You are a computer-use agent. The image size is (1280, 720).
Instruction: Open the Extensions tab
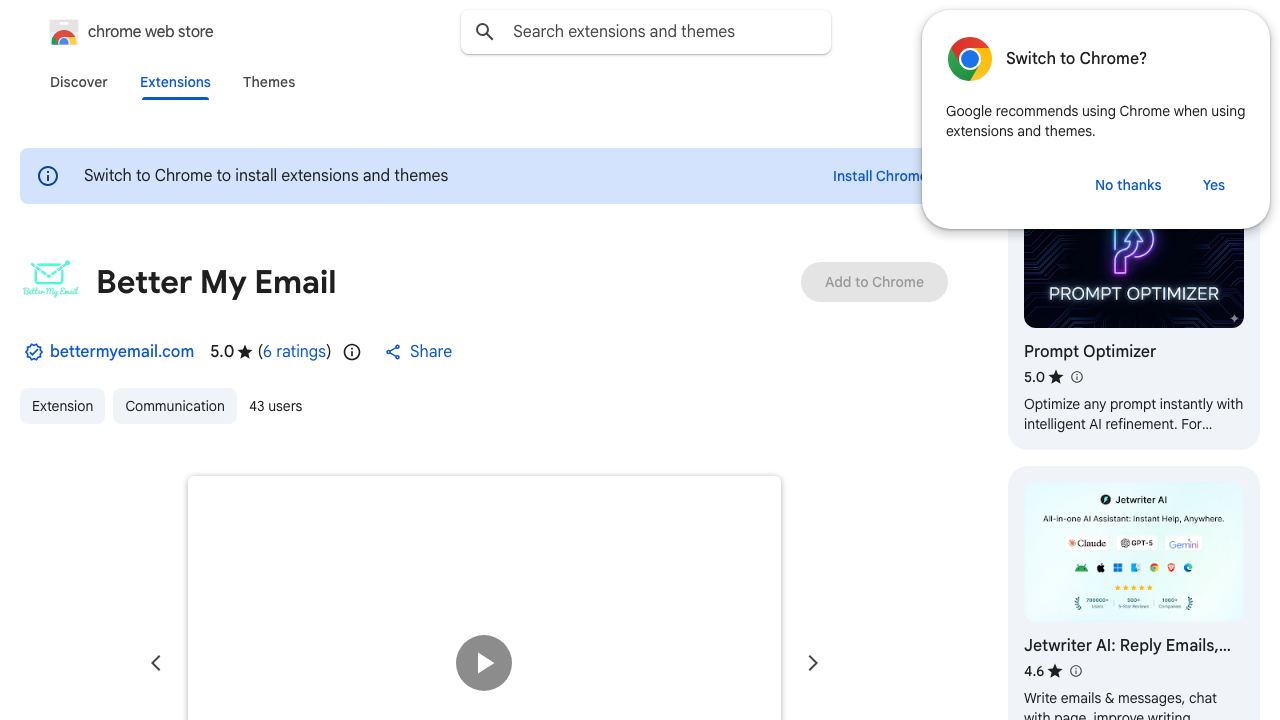(x=175, y=82)
